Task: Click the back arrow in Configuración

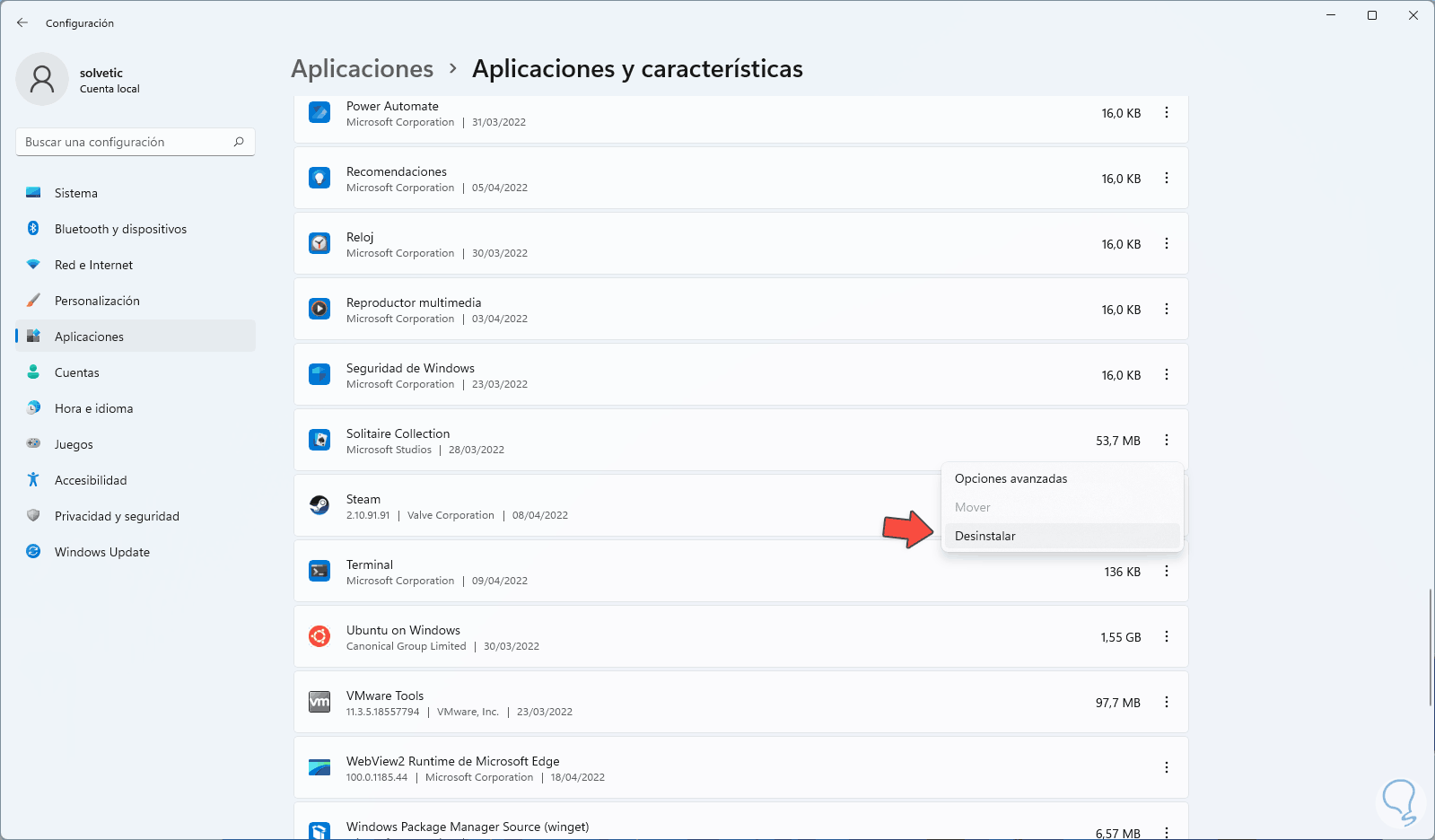Action: tap(22, 22)
